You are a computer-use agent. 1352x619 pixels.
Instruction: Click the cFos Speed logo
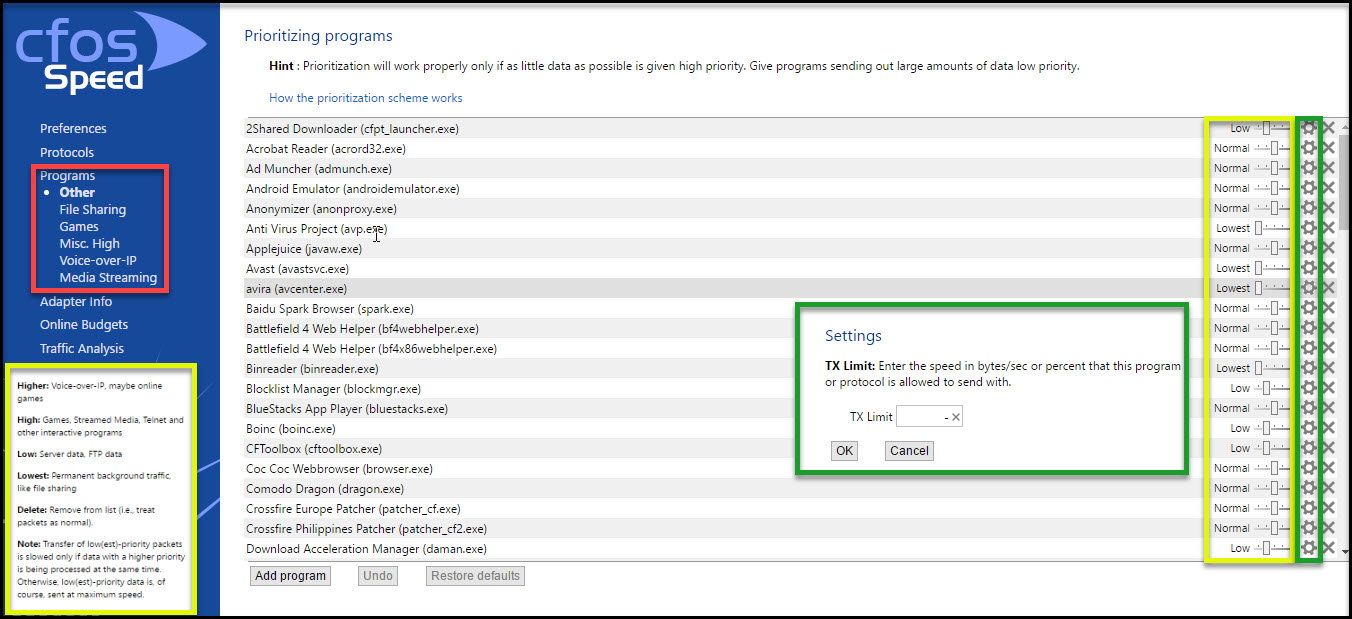tap(110, 53)
